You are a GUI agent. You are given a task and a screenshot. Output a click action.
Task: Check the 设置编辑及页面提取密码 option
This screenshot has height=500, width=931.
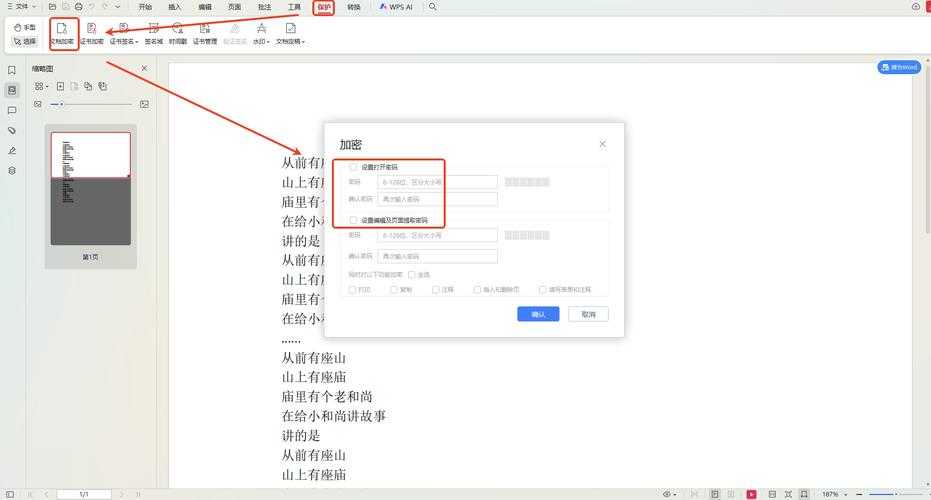coord(353,220)
